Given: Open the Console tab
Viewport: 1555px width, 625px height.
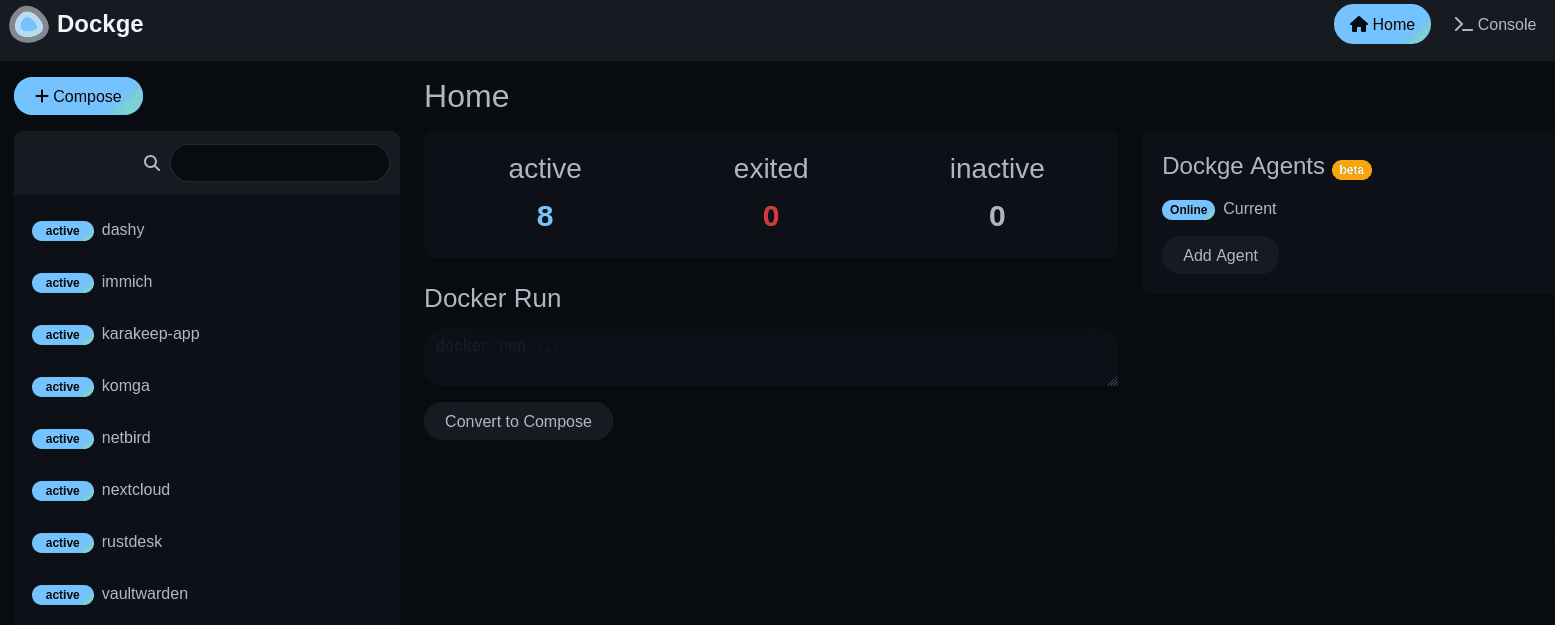Looking at the screenshot, I should [1495, 24].
